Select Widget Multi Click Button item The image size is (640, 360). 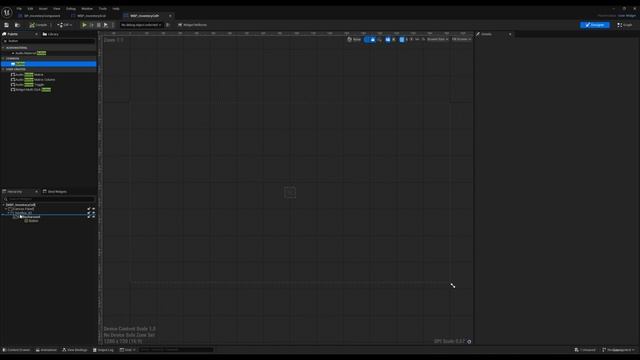31,89
